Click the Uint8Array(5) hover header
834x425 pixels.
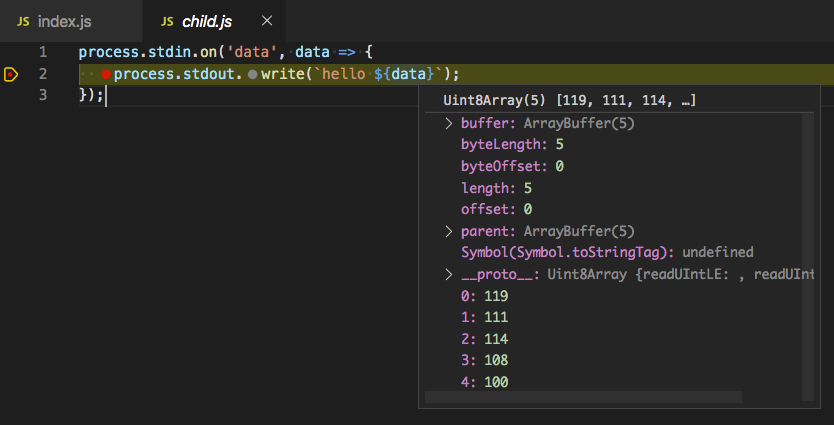569,101
